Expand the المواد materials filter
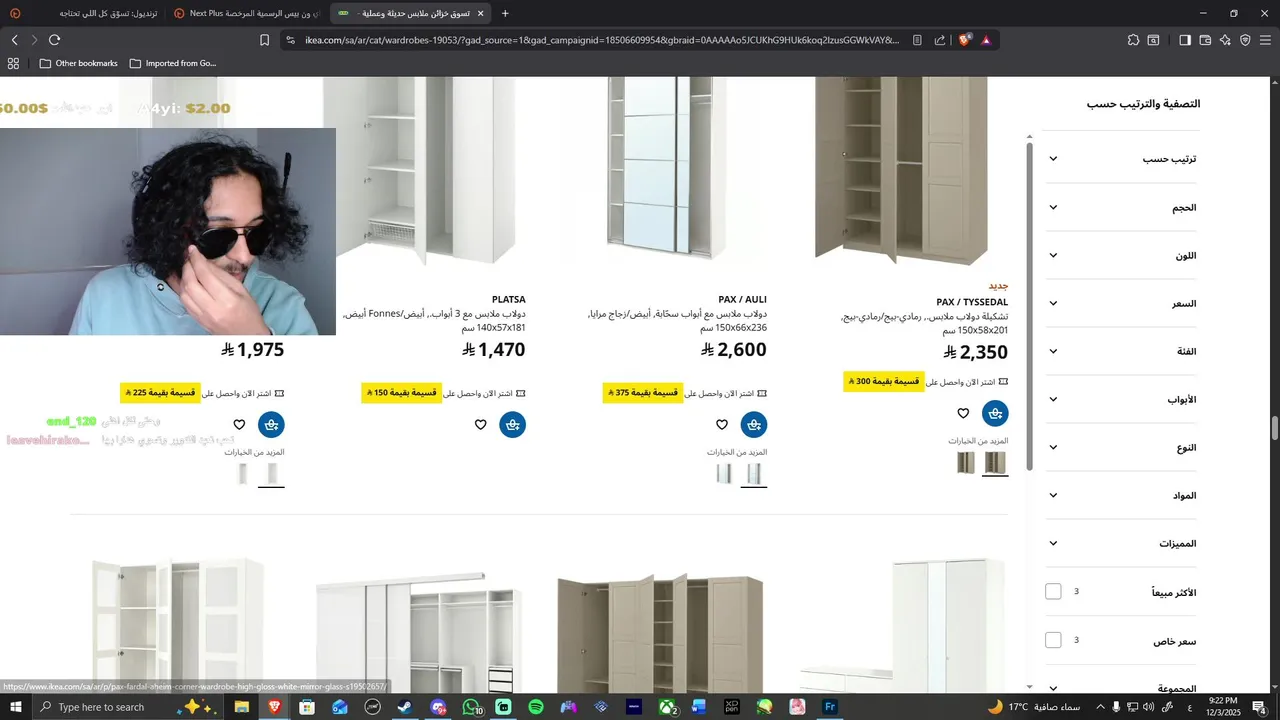1280x720 pixels. pyautogui.click(x=1122, y=495)
